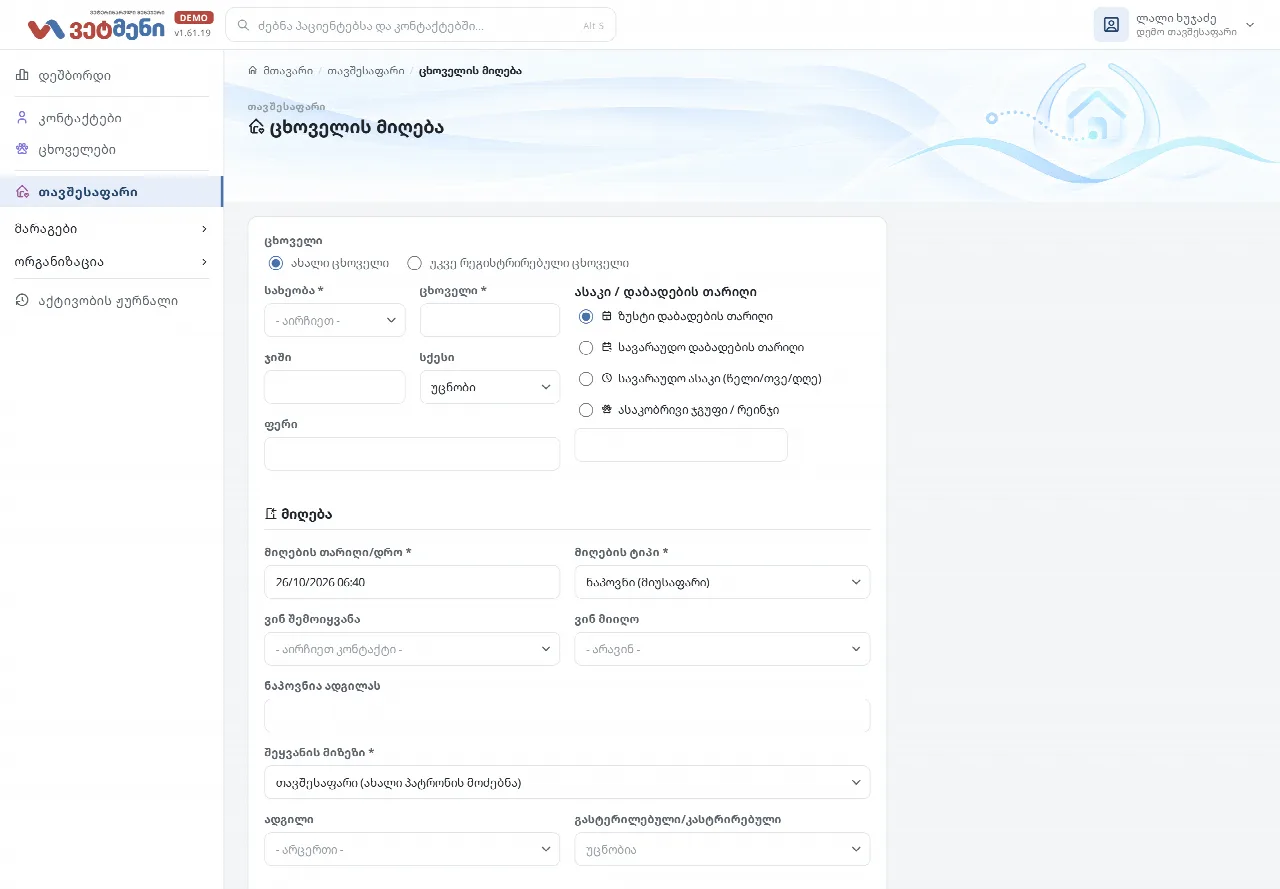Choose ზუსტი დაბადების თარიღი radio option

pos(586,316)
